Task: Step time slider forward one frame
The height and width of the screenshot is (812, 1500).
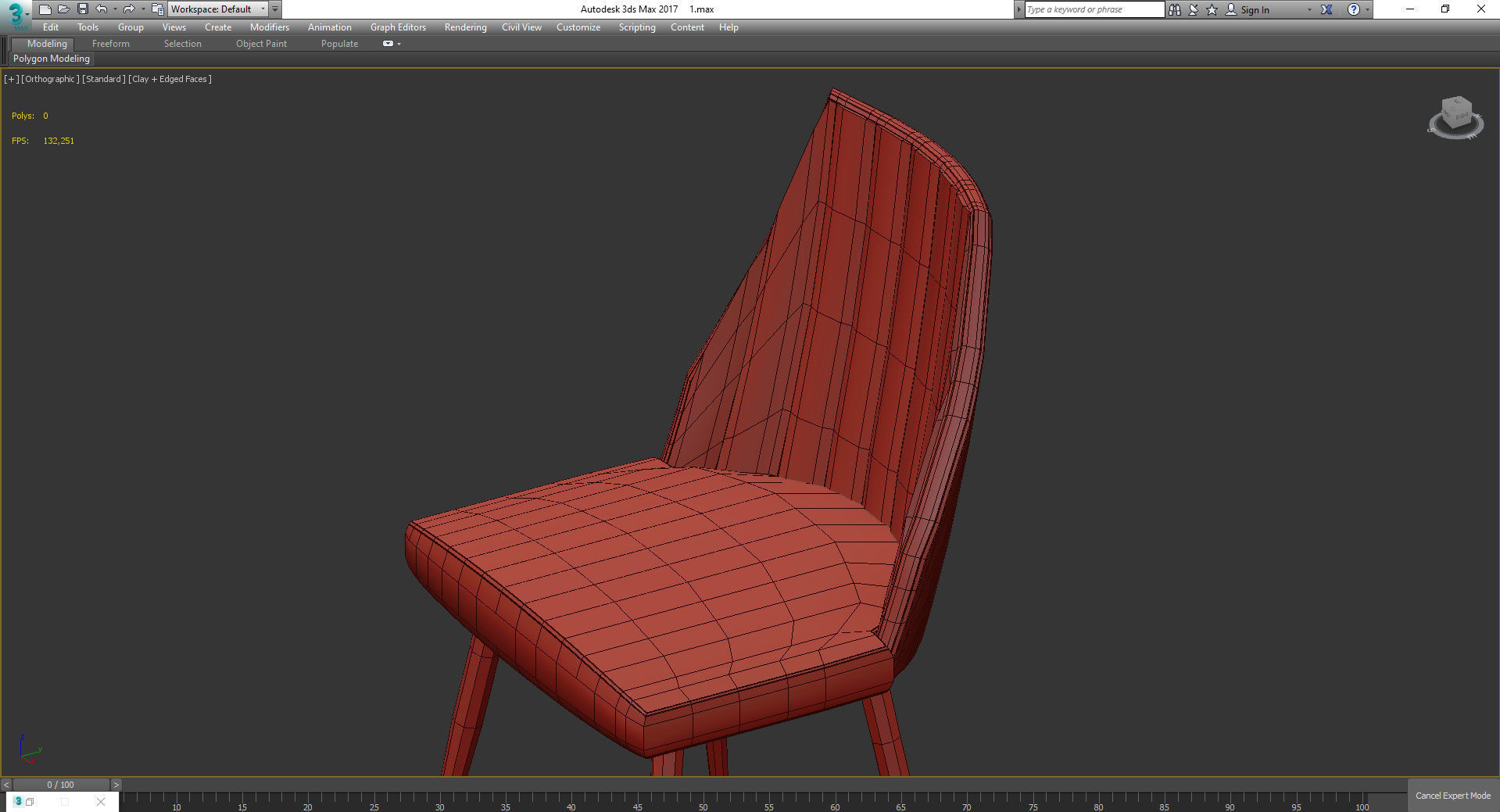Action: pos(116,785)
